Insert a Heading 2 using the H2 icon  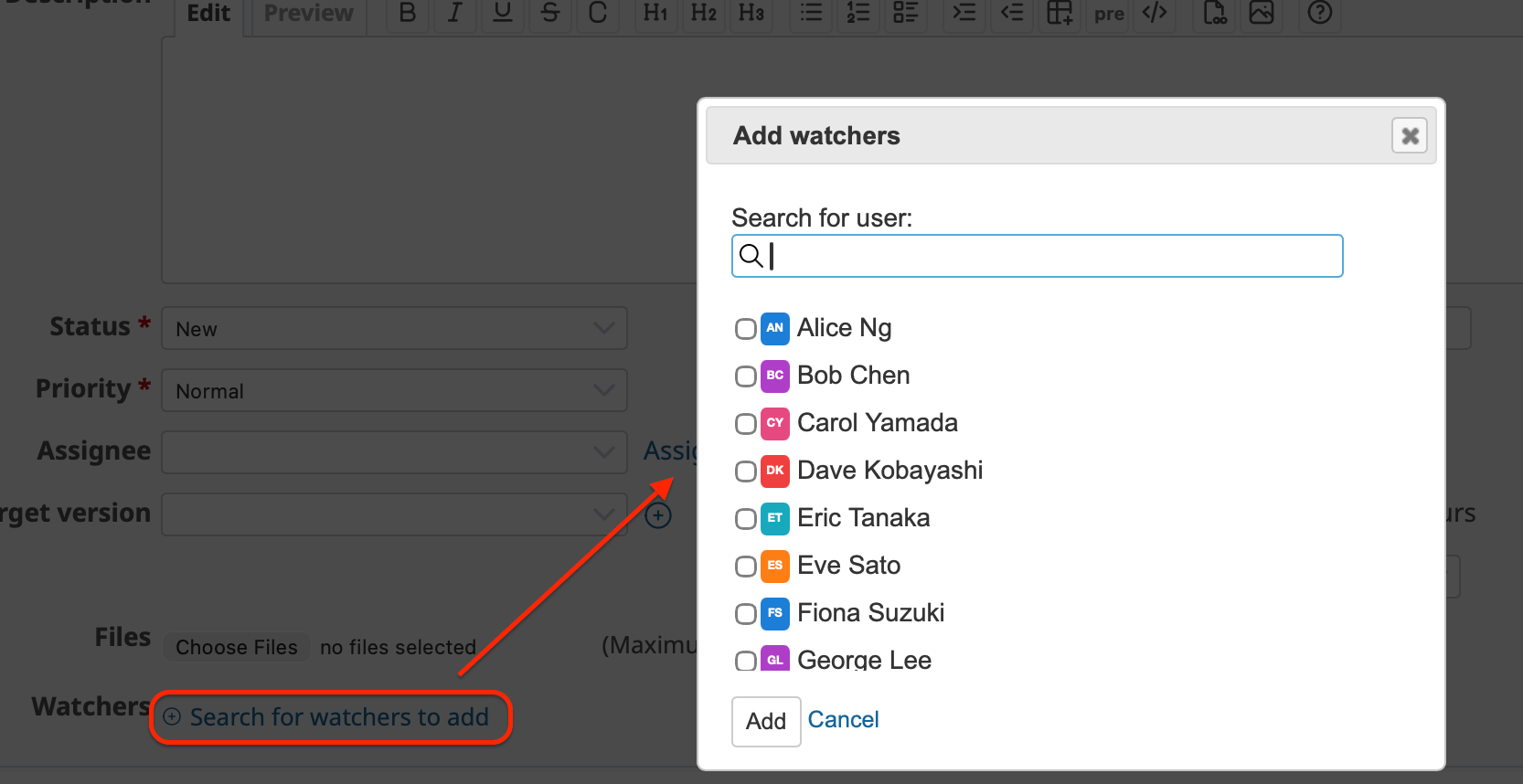pos(703,13)
